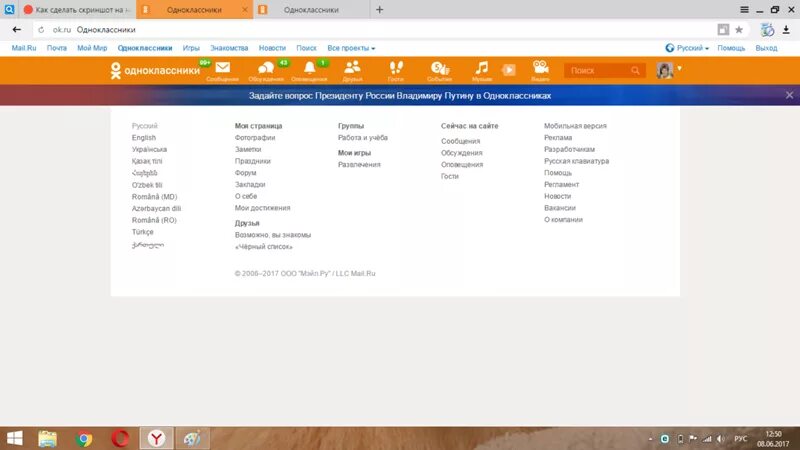Open a new tab with plus button
This screenshot has height=450, width=800.
point(379,10)
